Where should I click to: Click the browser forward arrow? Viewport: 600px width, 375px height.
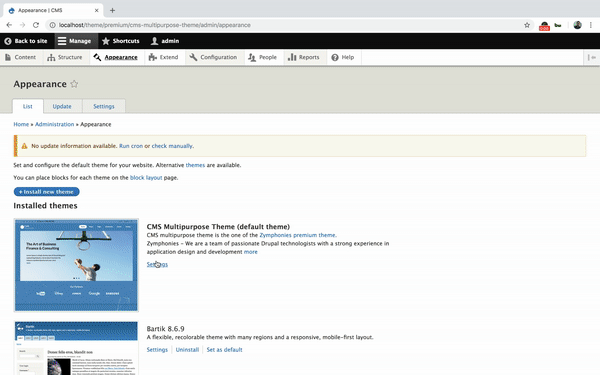tap(23, 25)
